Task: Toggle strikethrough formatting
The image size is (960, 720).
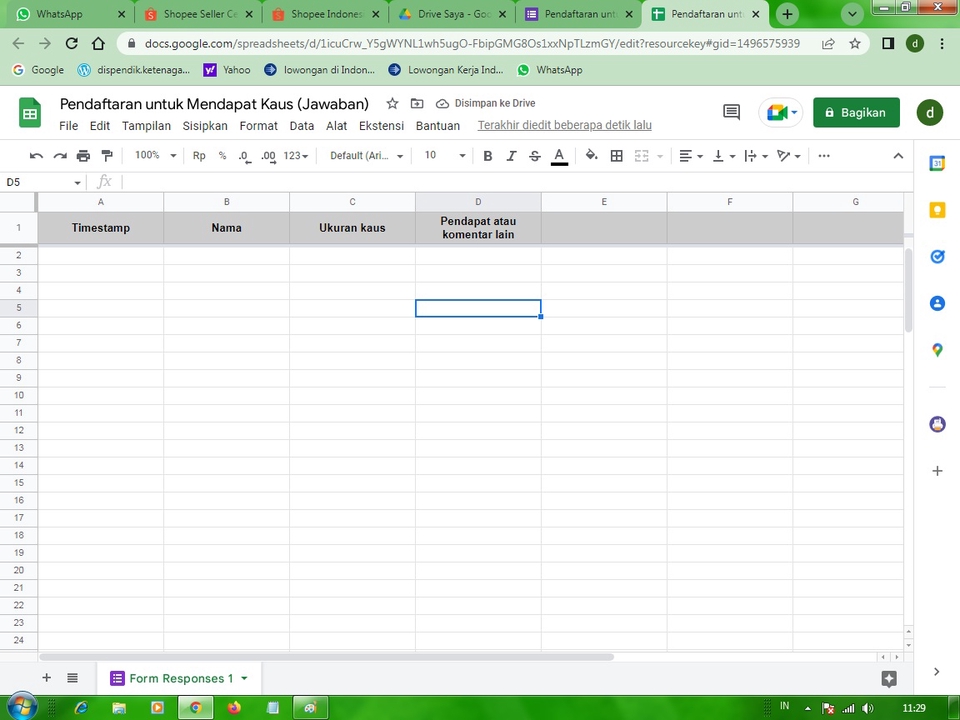Action: pyautogui.click(x=535, y=155)
